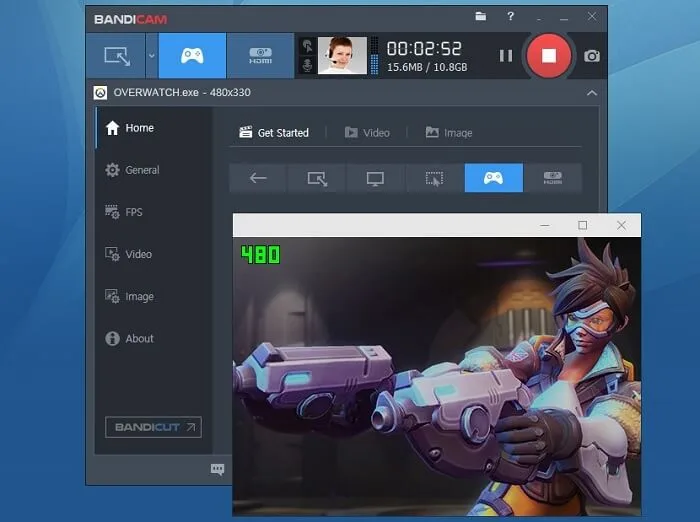Click the OVERWATCH.exe - 480x330 text
The height and width of the screenshot is (522, 700).
[x=182, y=92]
